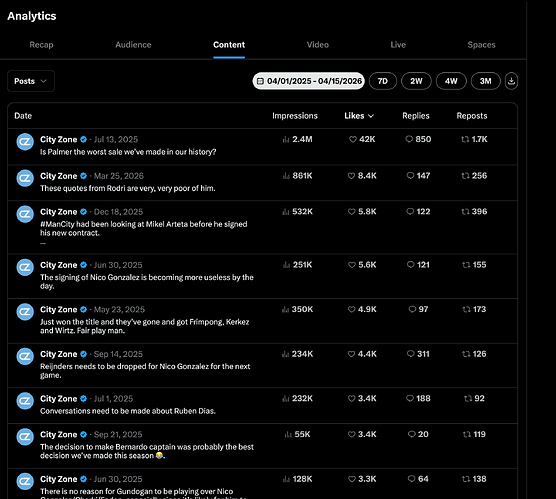This screenshot has width=556, height=499.
Task: Click repost icon next to 1.7K
Action: coord(465,139)
